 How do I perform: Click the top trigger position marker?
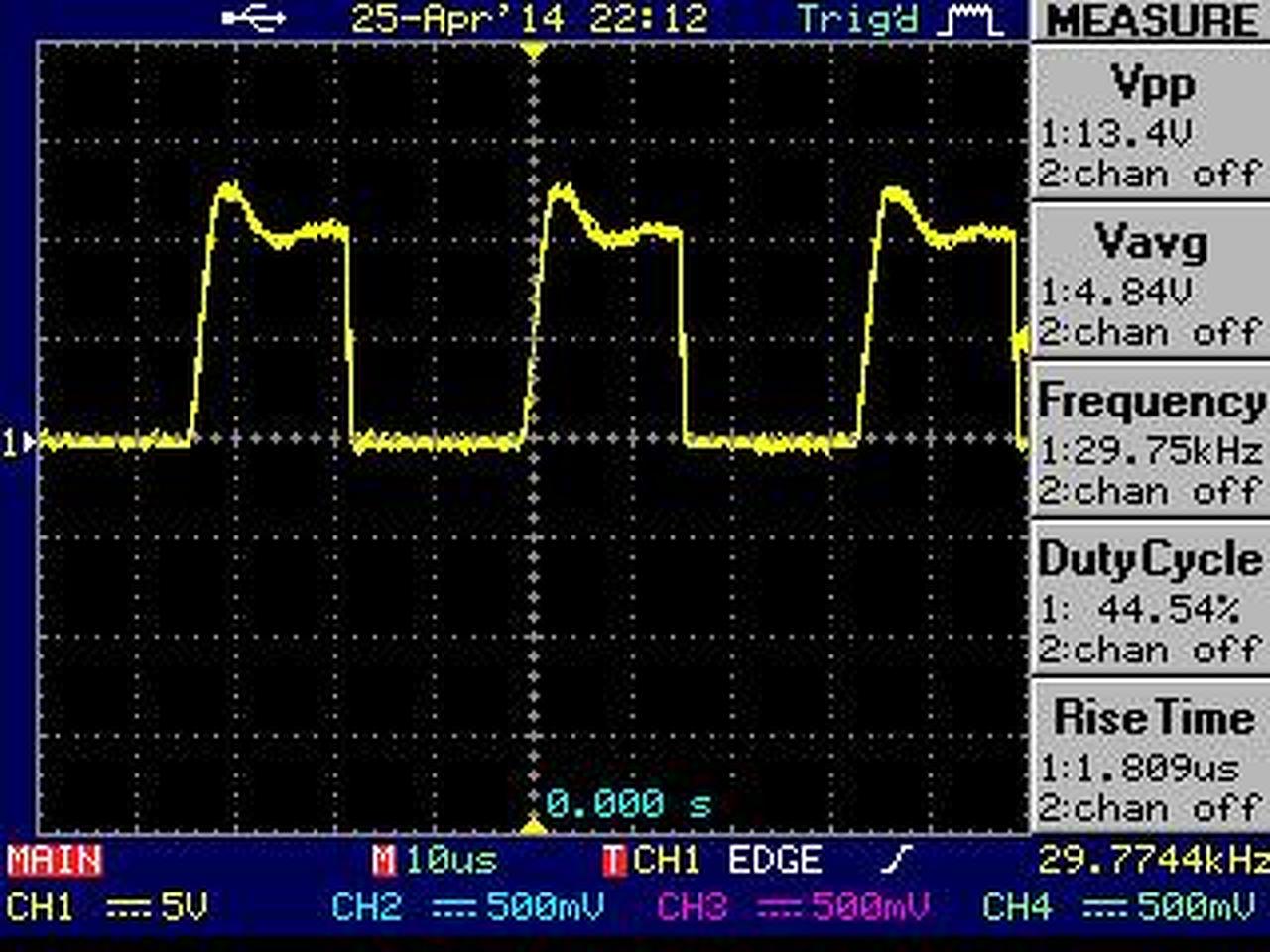(x=535, y=50)
